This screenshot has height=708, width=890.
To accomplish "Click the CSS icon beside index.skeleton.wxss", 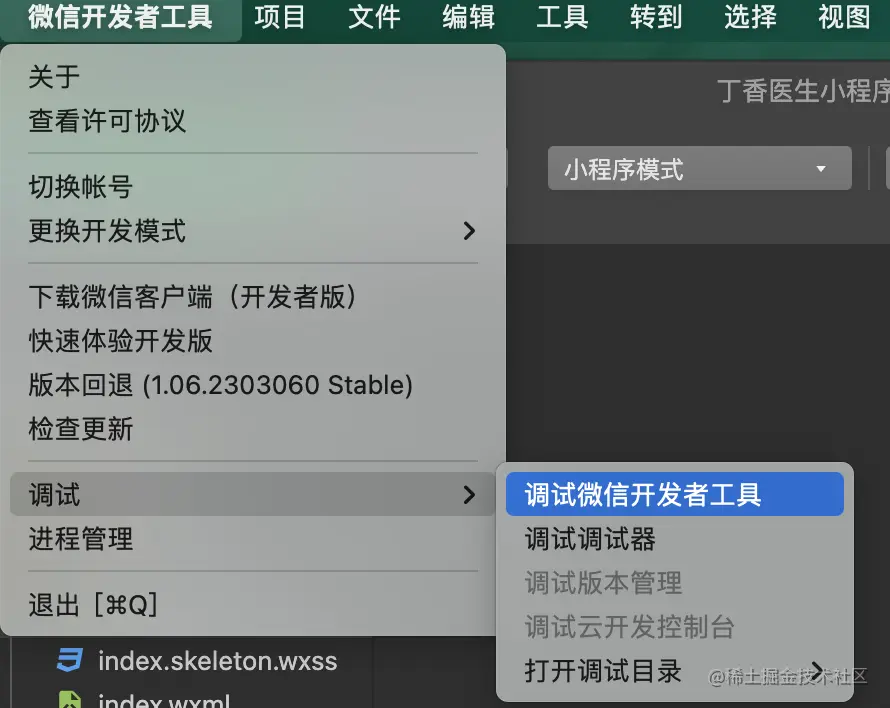I will [x=70, y=660].
